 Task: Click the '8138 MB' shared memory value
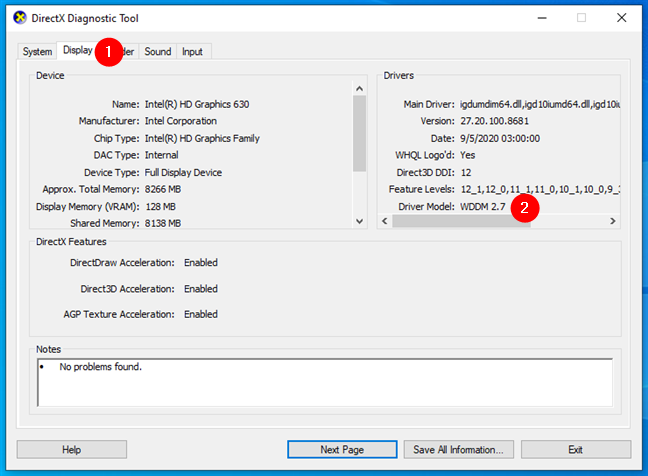[163, 223]
